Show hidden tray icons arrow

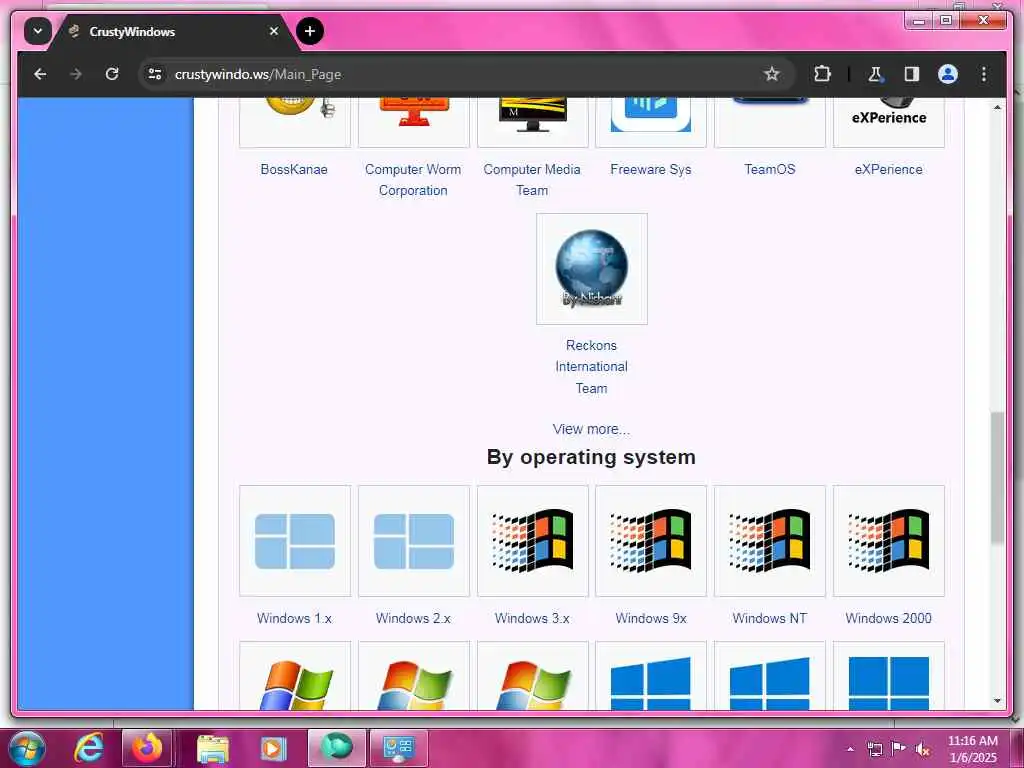(850, 749)
